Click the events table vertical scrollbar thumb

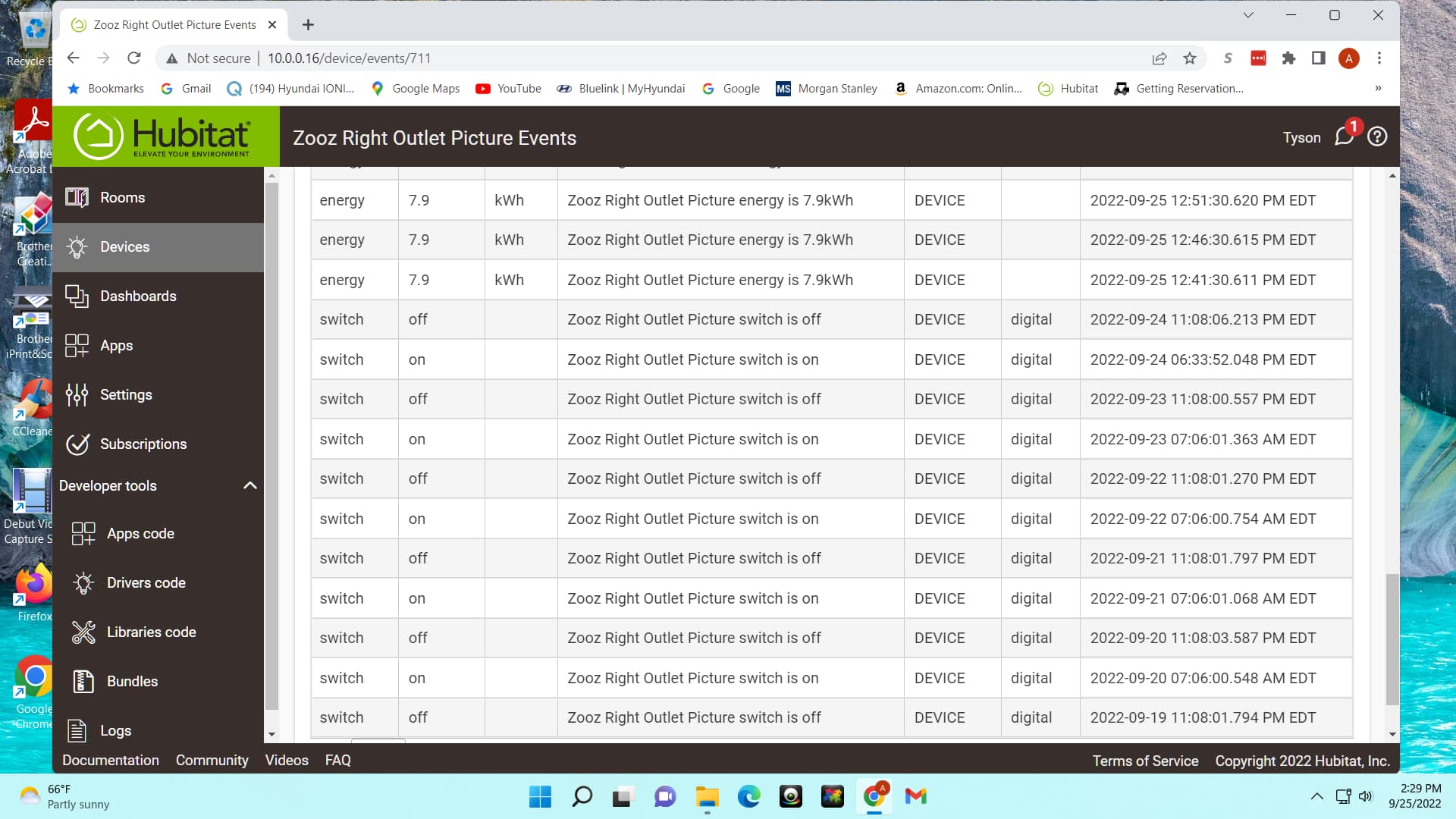click(x=1392, y=639)
